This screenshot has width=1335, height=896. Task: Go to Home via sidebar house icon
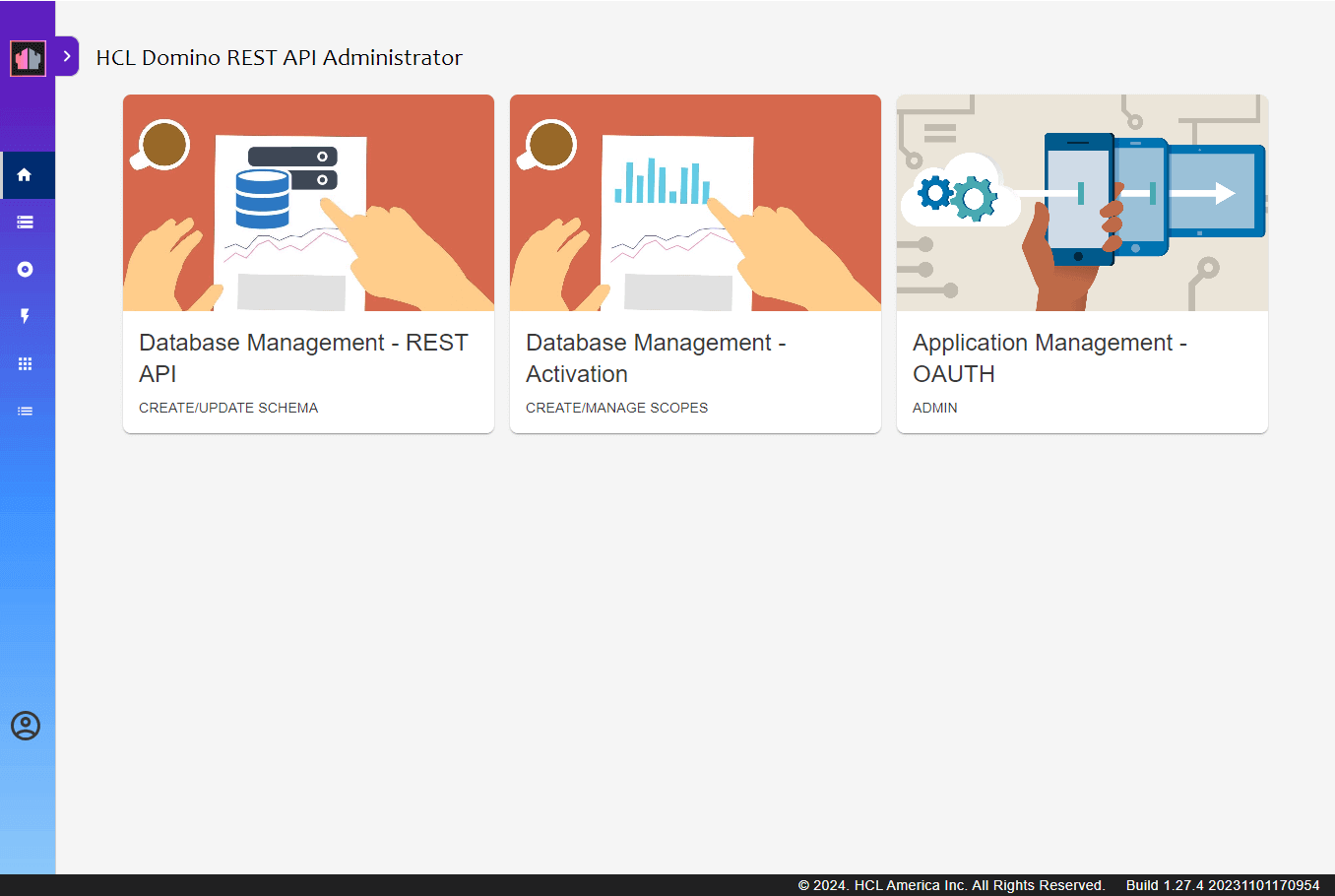tap(26, 175)
